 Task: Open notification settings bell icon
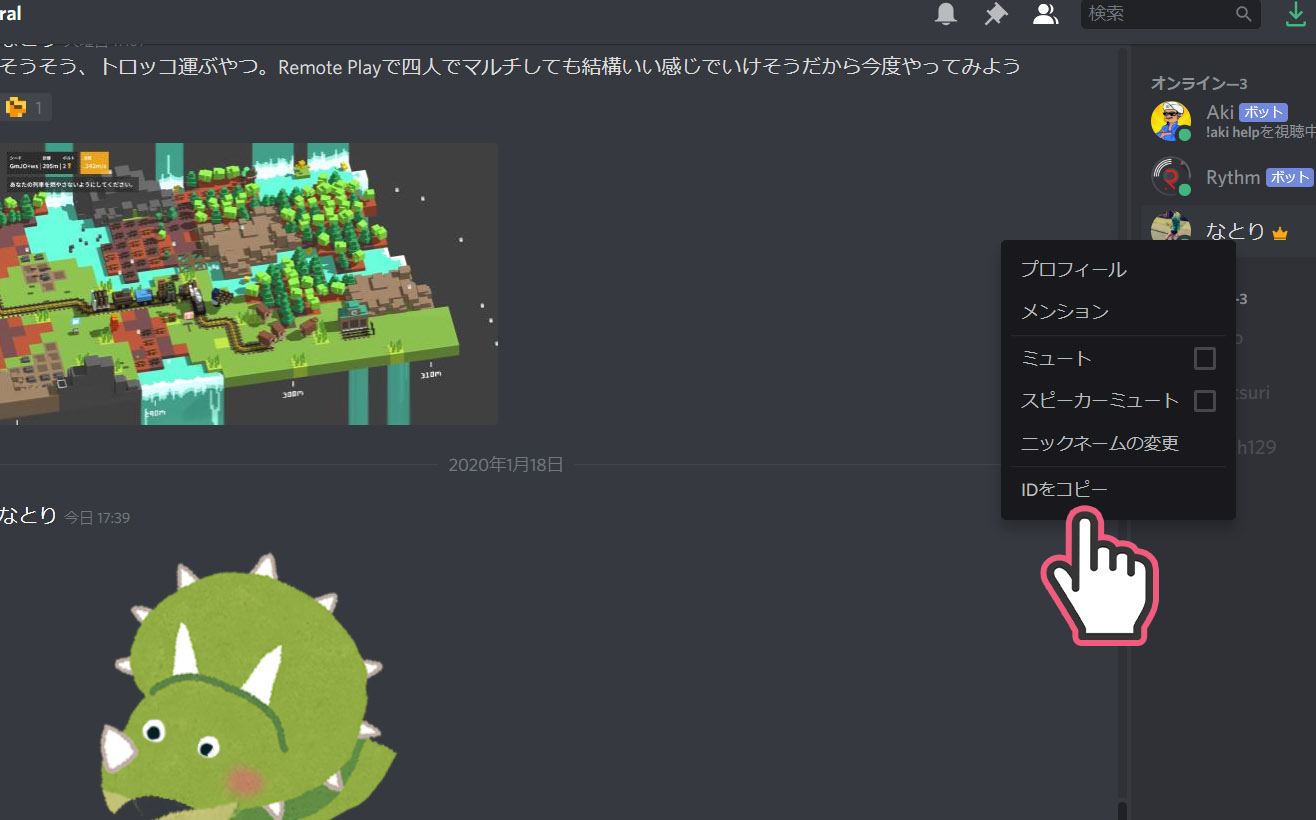click(945, 14)
